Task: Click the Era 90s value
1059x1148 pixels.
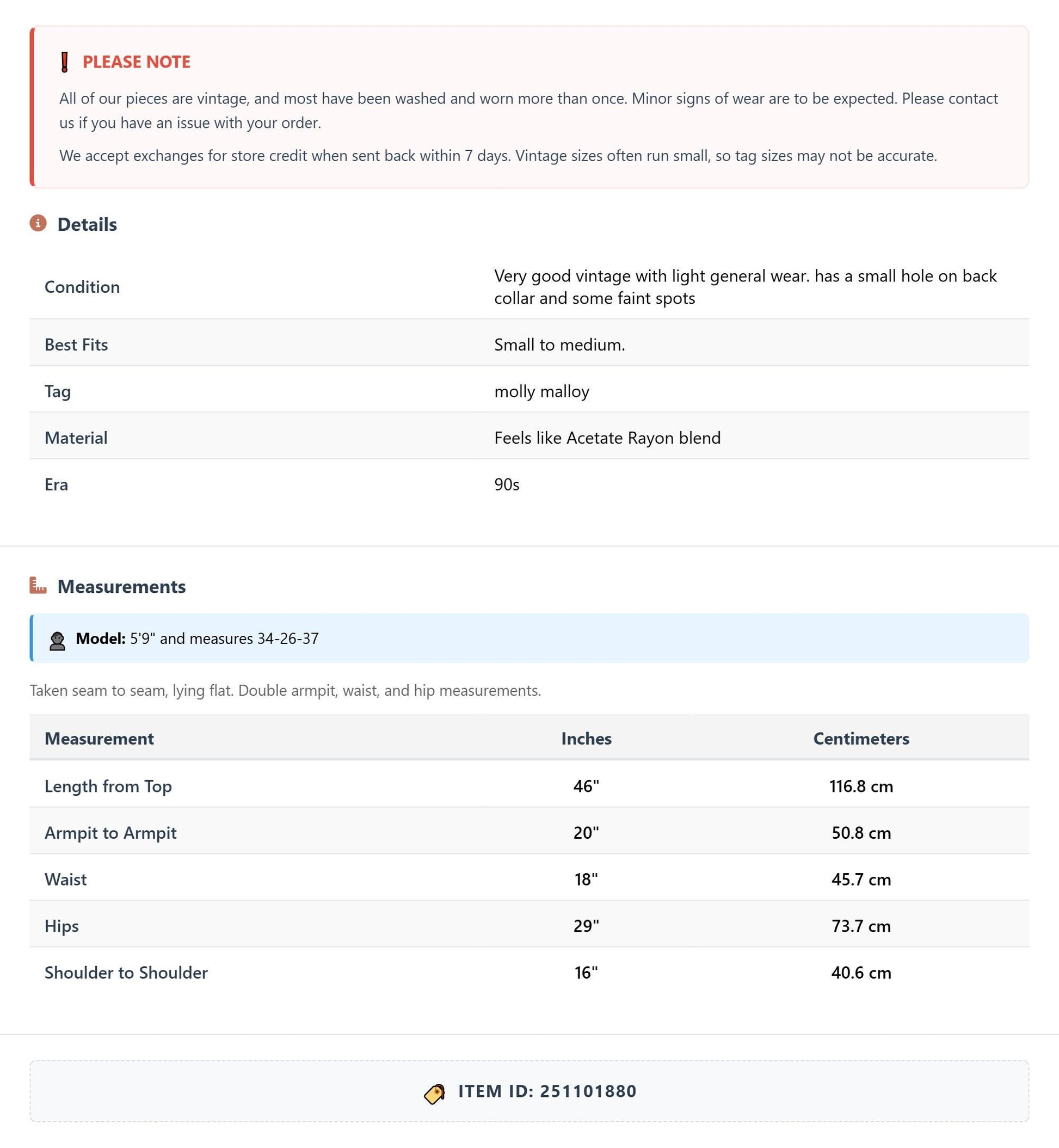Action: (x=507, y=484)
